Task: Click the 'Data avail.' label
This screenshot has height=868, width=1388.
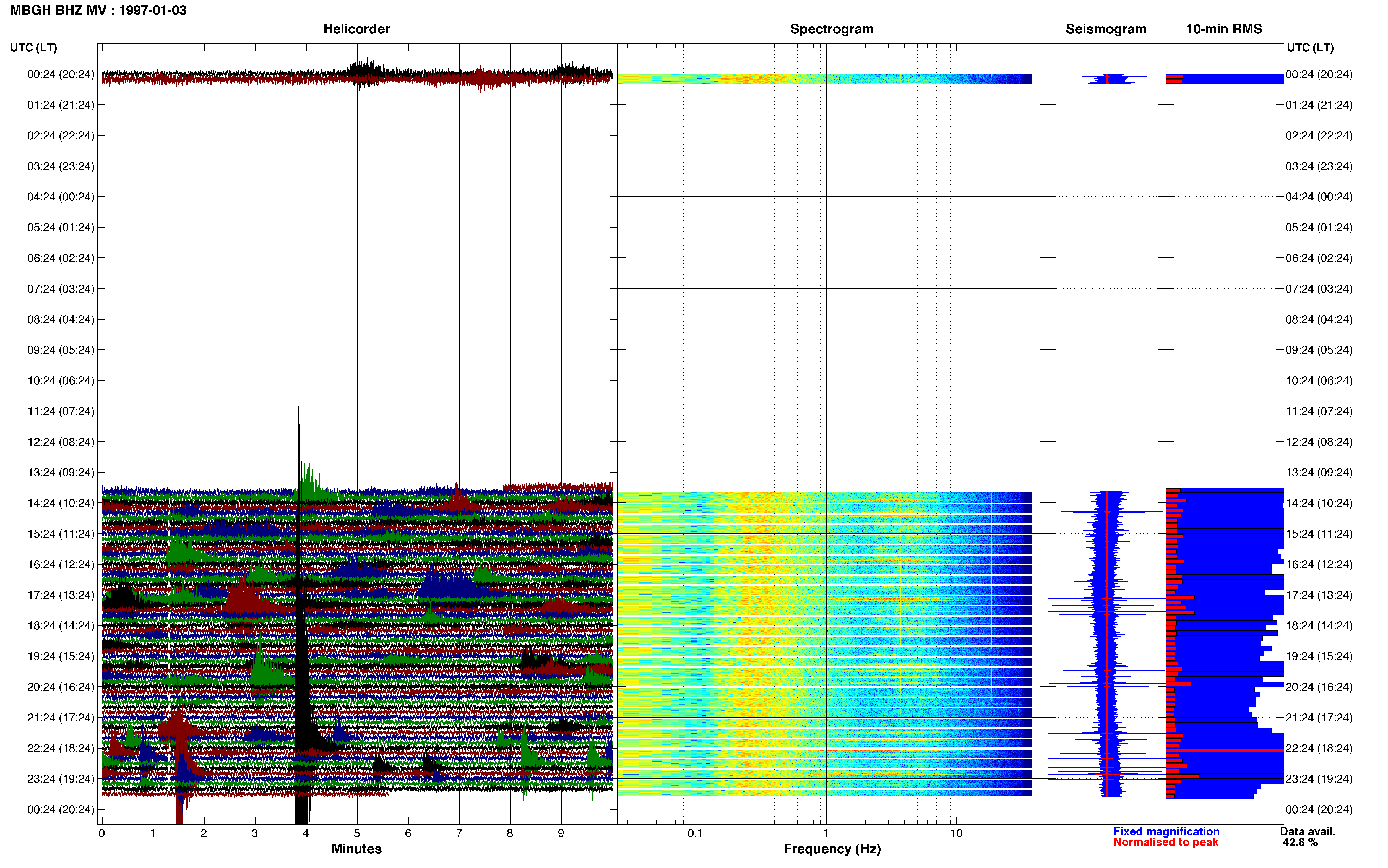Action: click(x=1308, y=831)
